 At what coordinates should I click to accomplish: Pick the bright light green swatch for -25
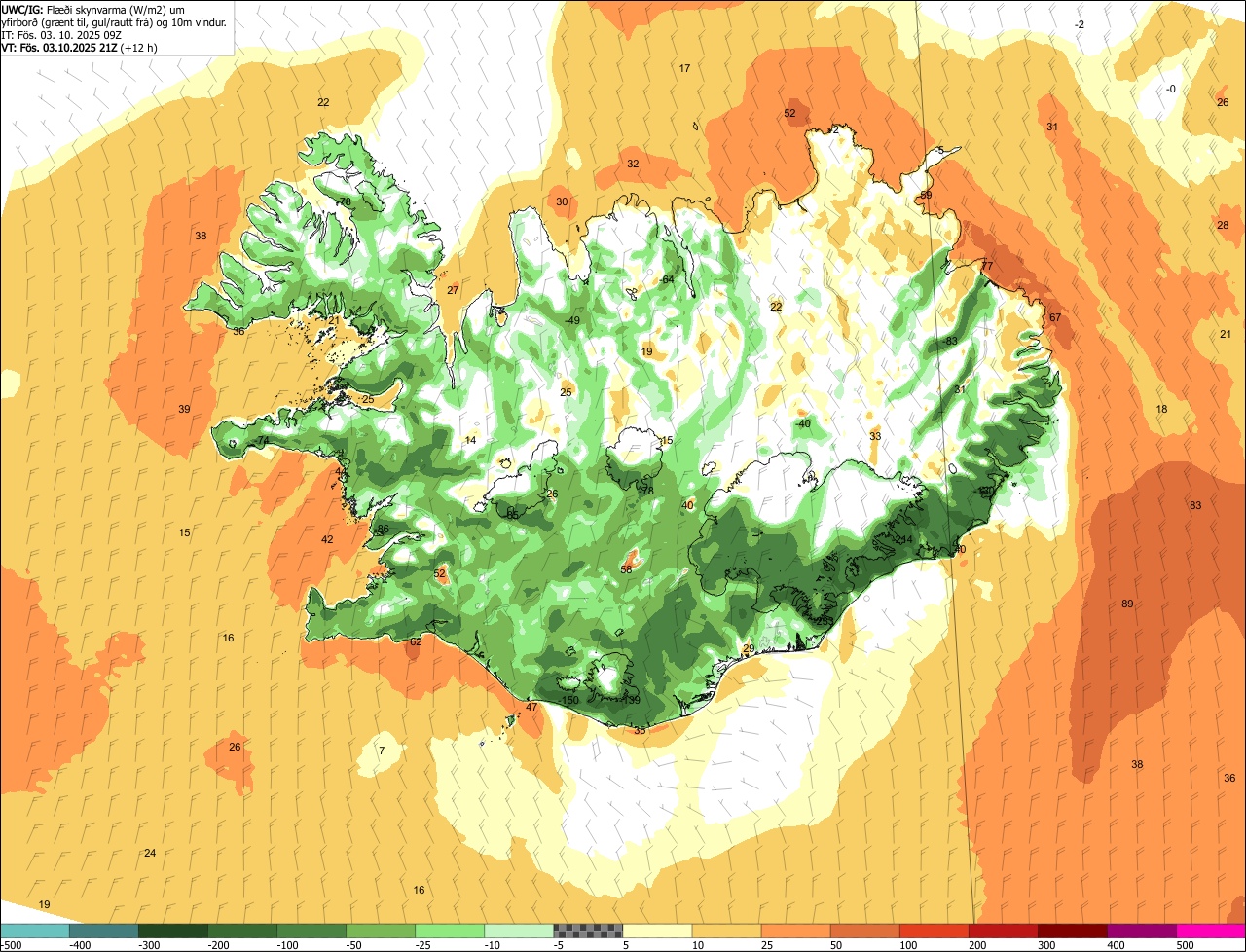(450, 931)
